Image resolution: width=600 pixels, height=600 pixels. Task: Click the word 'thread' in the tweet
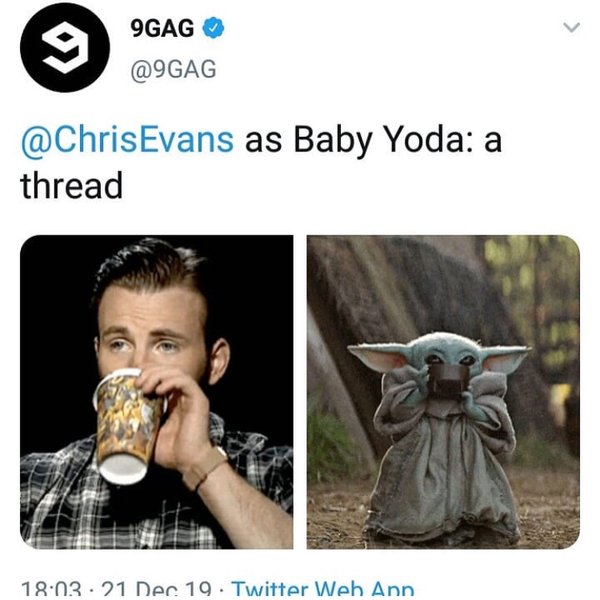(x=72, y=185)
